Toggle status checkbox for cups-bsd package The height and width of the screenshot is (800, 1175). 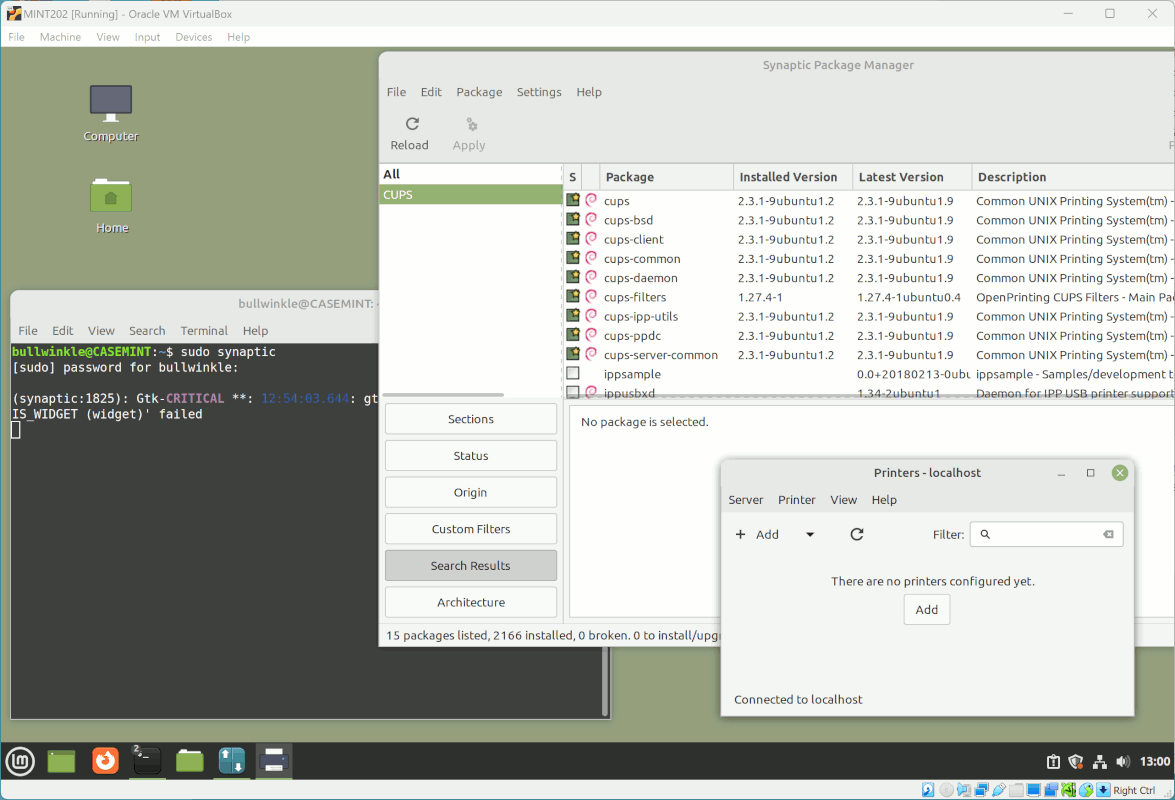[573, 219]
